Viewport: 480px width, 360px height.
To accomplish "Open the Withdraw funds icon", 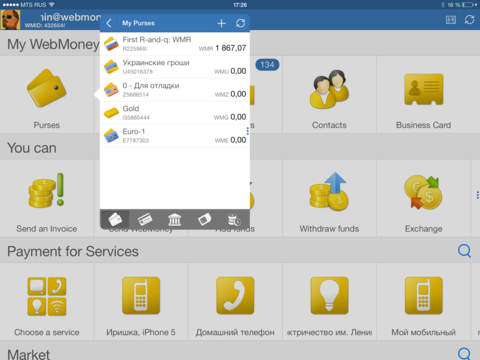I will [329, 191].
